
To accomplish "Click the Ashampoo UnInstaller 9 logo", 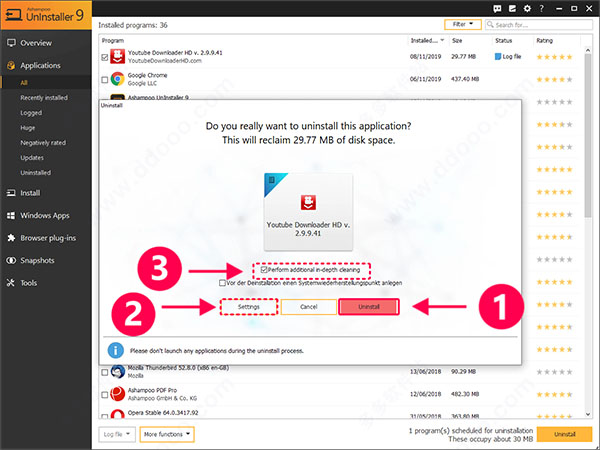I will tap(46, 15).
